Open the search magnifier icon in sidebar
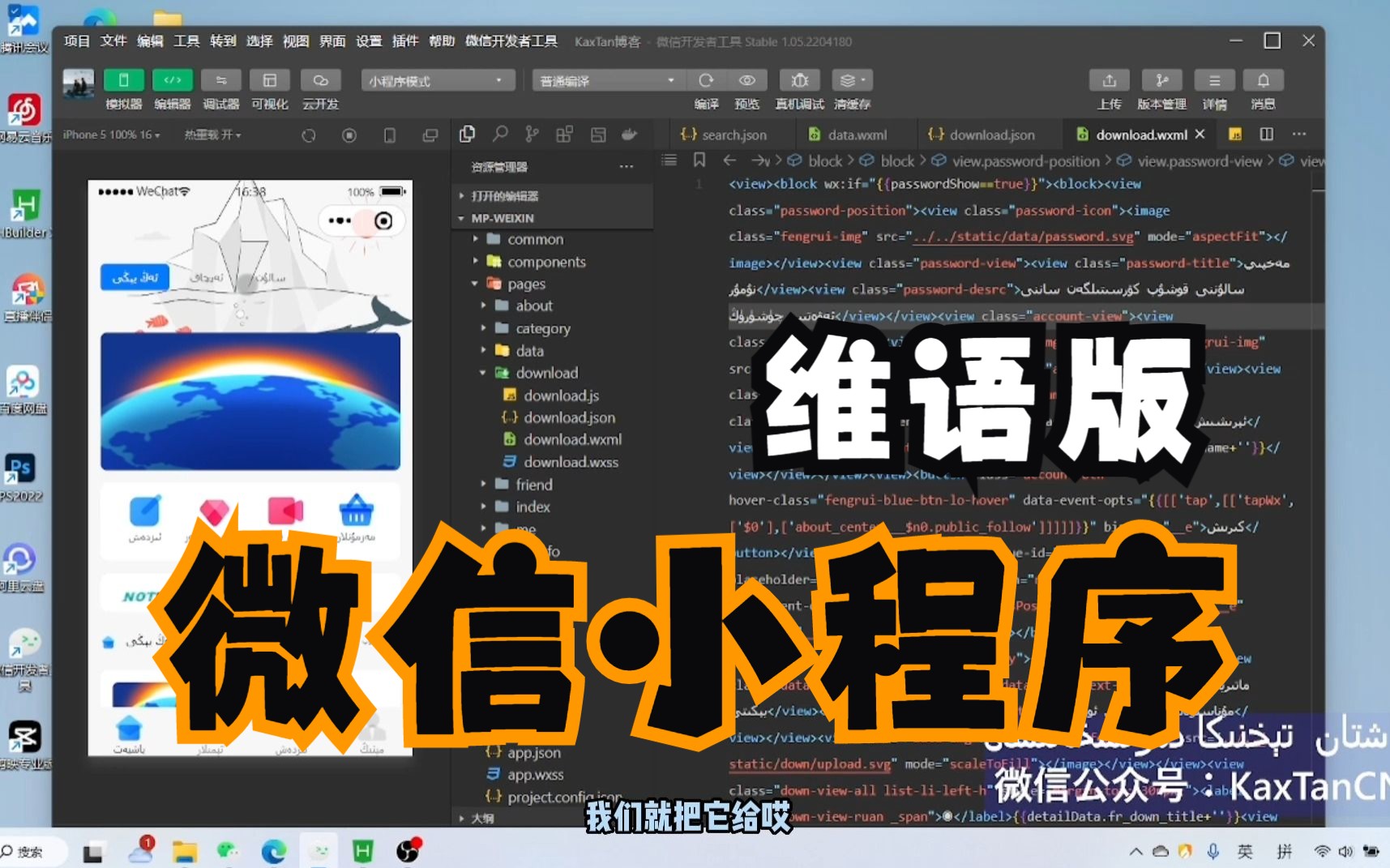This screenshot has width=1390, height=868. (x=500, y=135)
